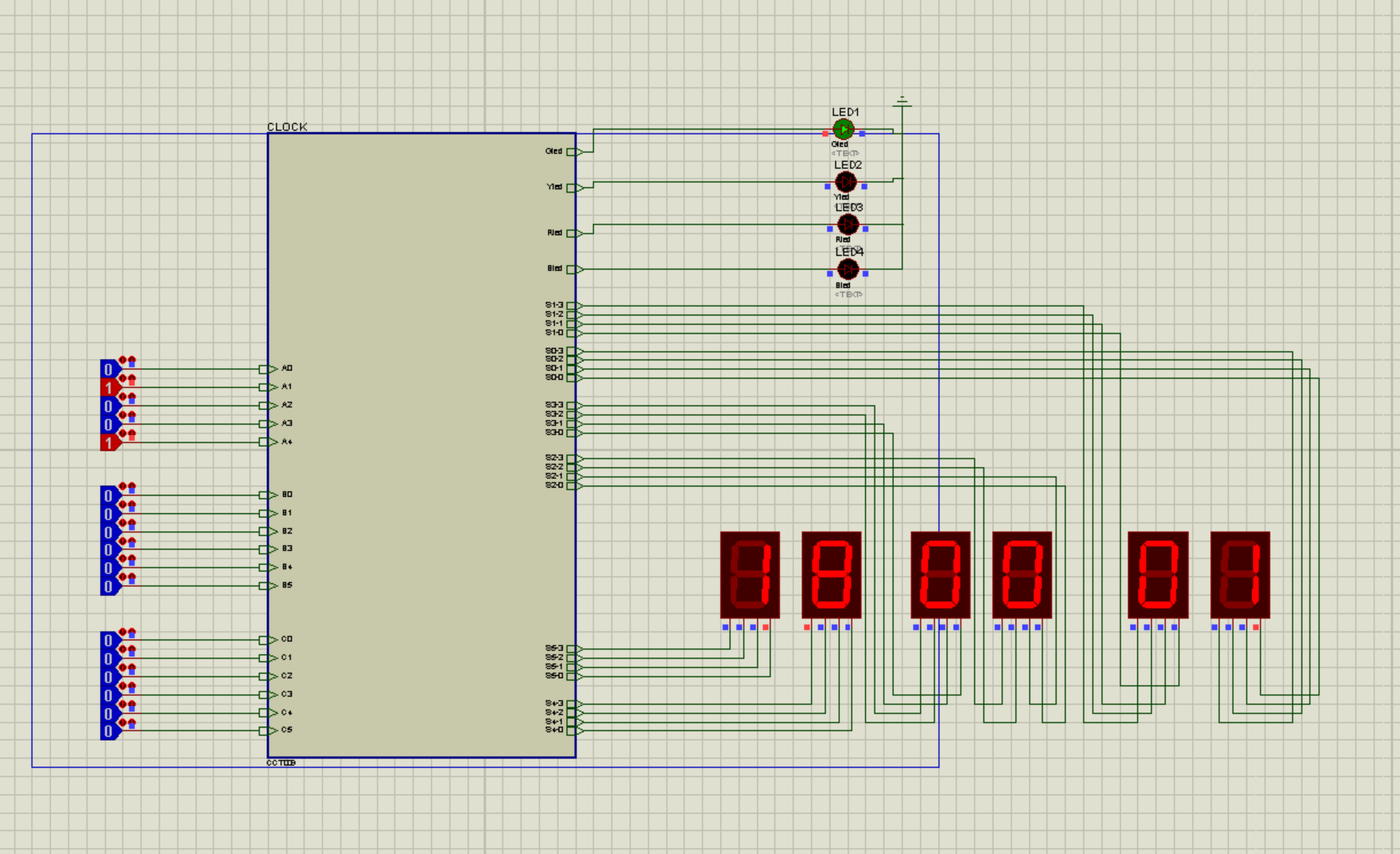The width and height of the screenshot is (1400, 854).
Task: Click the CLOCK block title label
Action: pyautogui.click(x=287, y=126)
